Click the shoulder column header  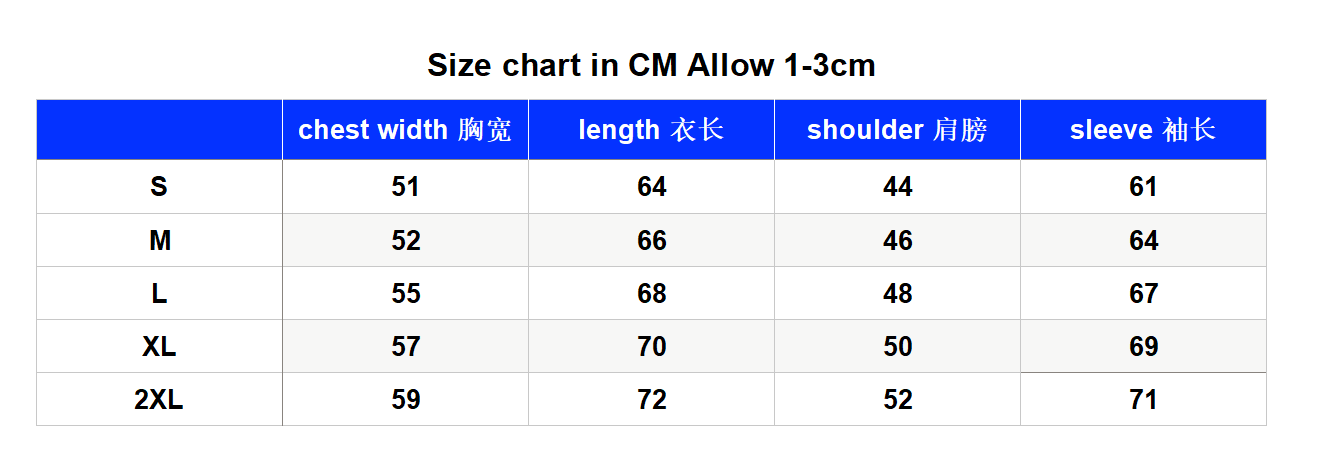(897, 130)
